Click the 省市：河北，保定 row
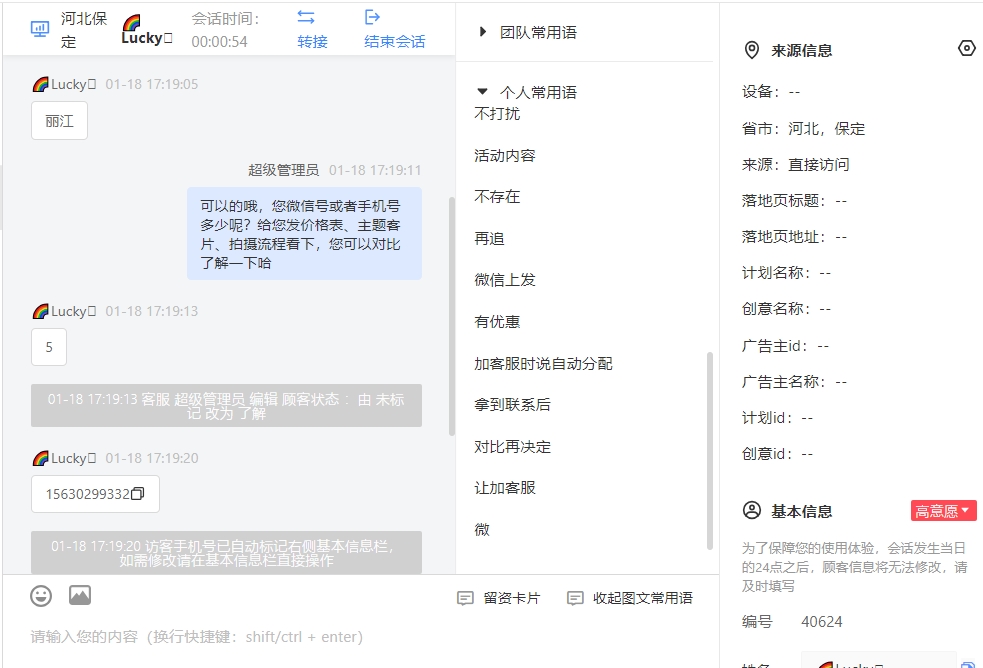 pos(803,128)
